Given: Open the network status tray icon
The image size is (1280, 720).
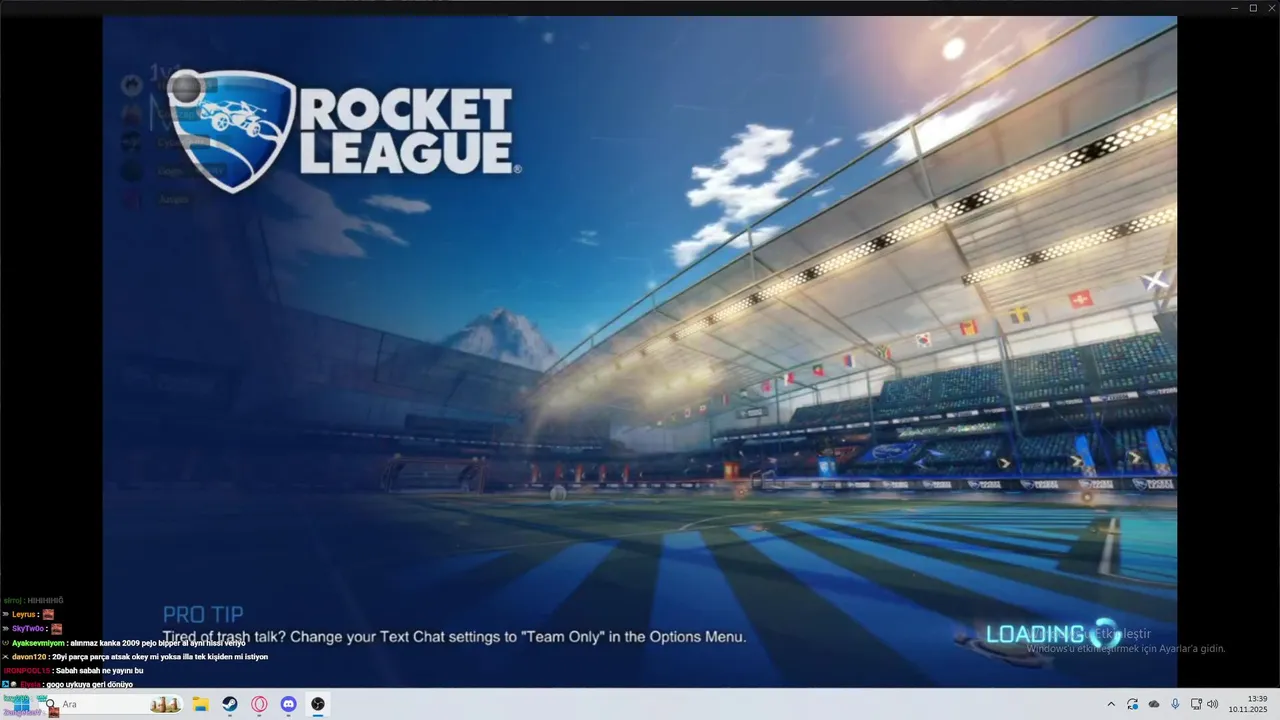Looking at the screenshot, I should (x=1196, y=704).
